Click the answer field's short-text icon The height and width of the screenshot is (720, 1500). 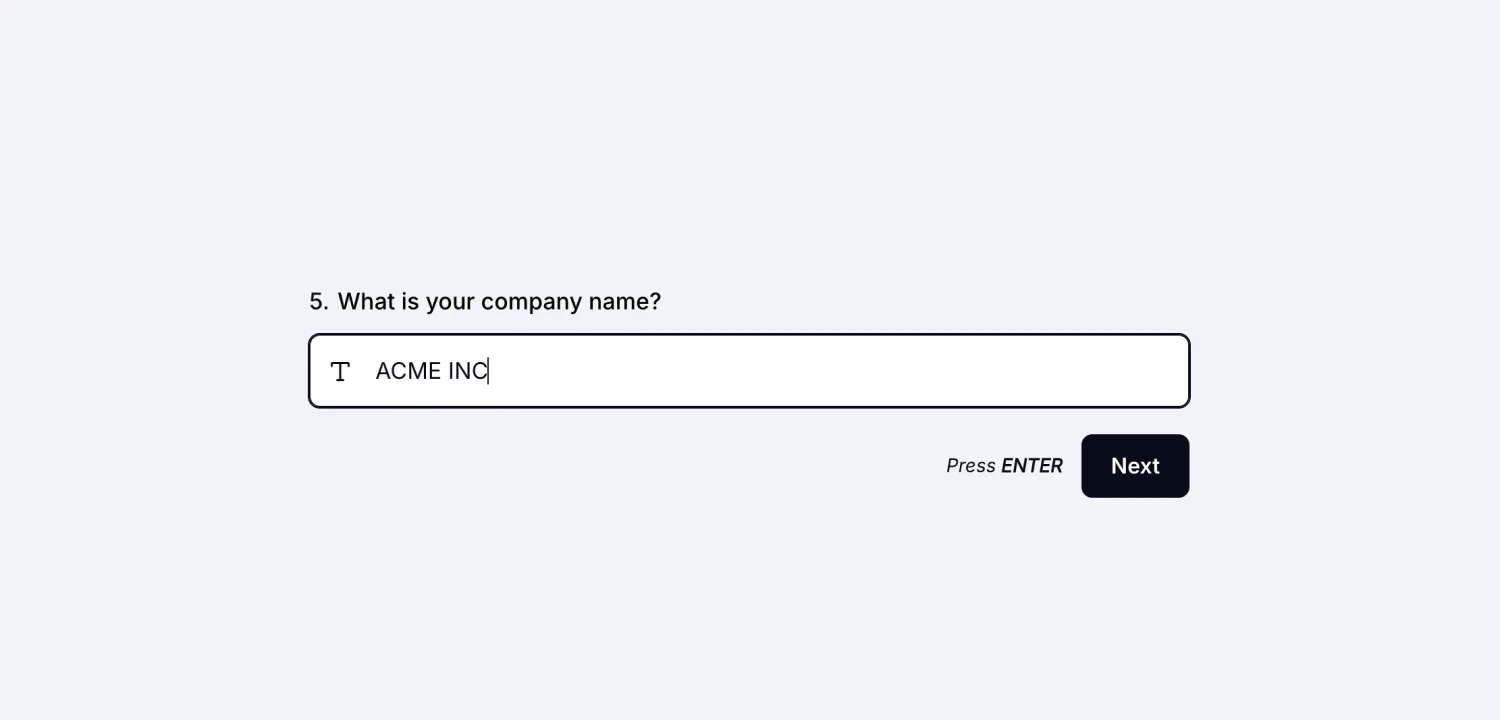(x=340, y=371)
